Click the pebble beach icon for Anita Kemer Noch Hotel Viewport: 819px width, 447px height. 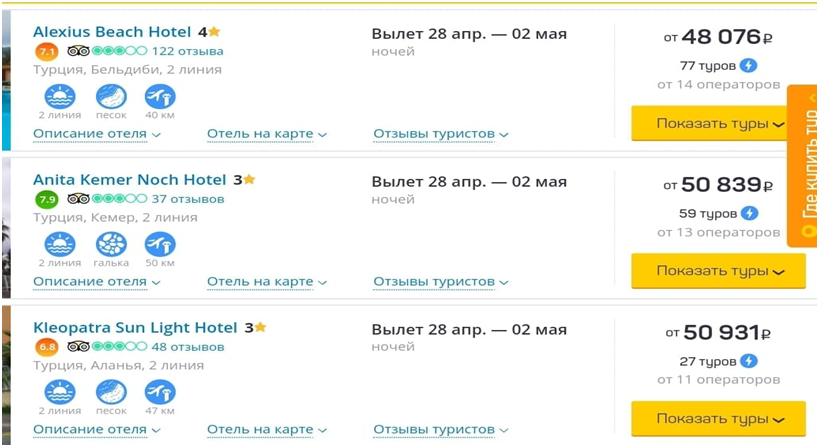(111, 244)
